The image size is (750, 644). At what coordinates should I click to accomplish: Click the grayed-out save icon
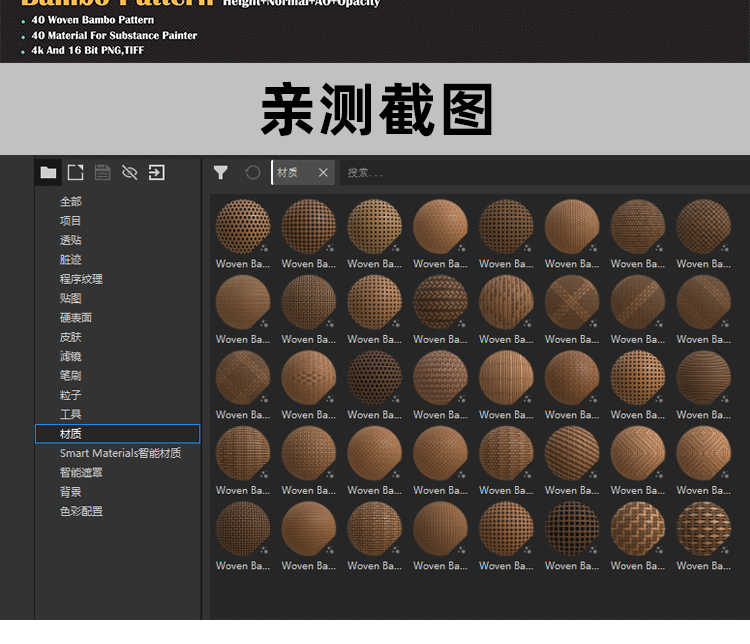[102, 173]
